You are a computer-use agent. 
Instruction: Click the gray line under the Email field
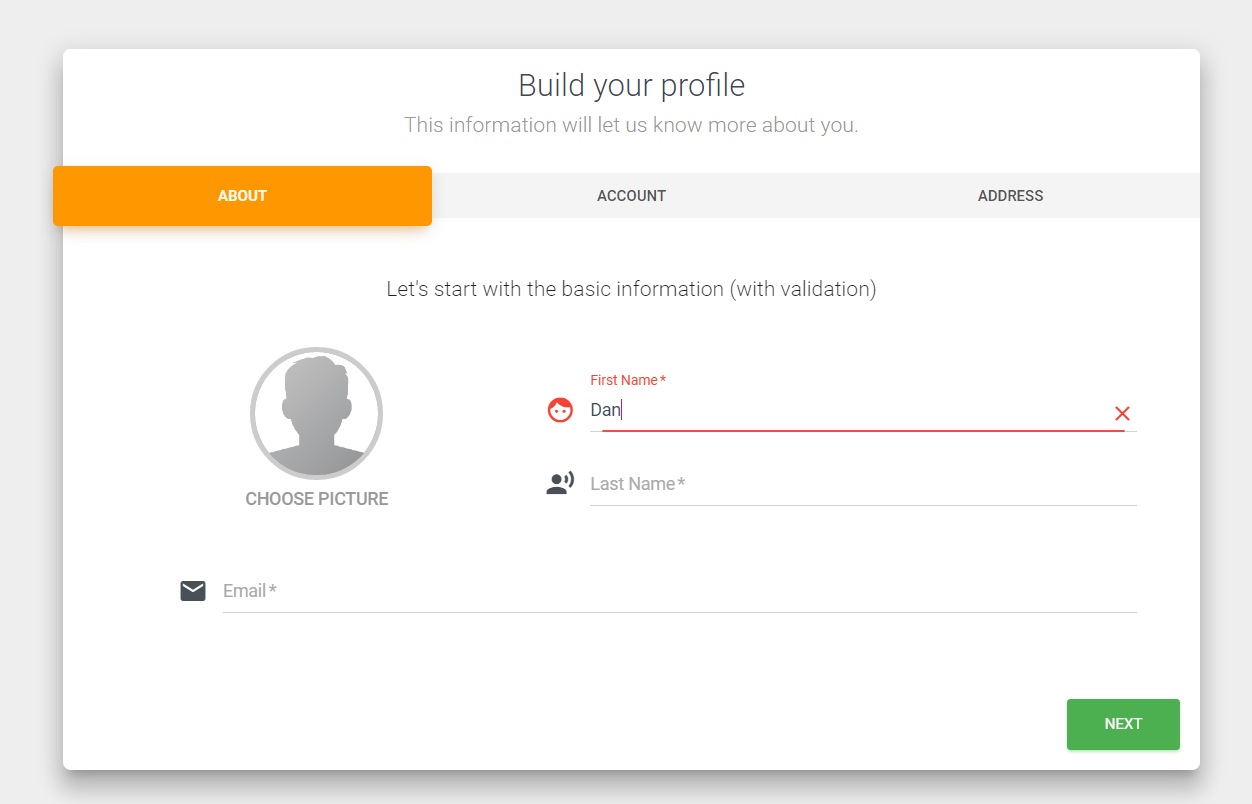(680, 612)
